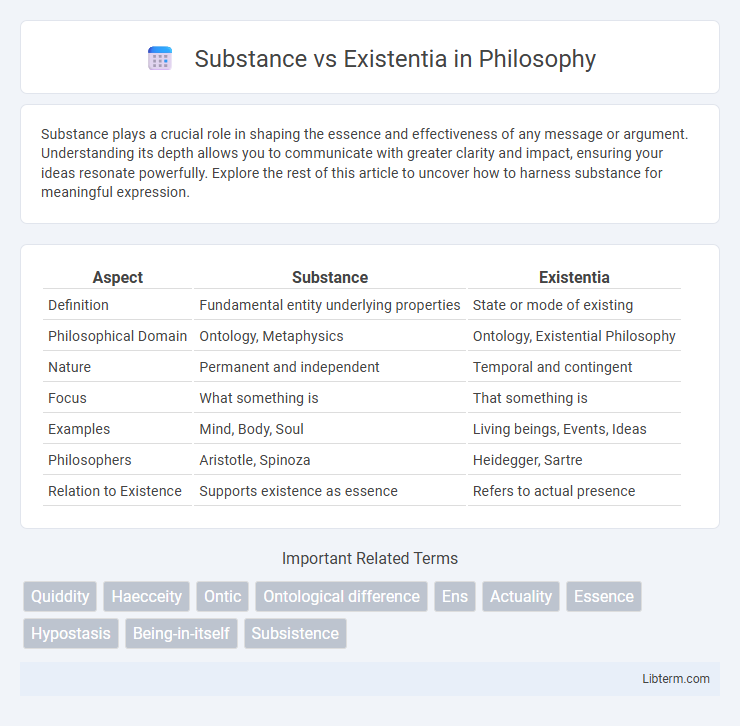The height and width of the screenshot is (726, 740).
Task: Select the Subsistence tag
Action: click(295, 633)
